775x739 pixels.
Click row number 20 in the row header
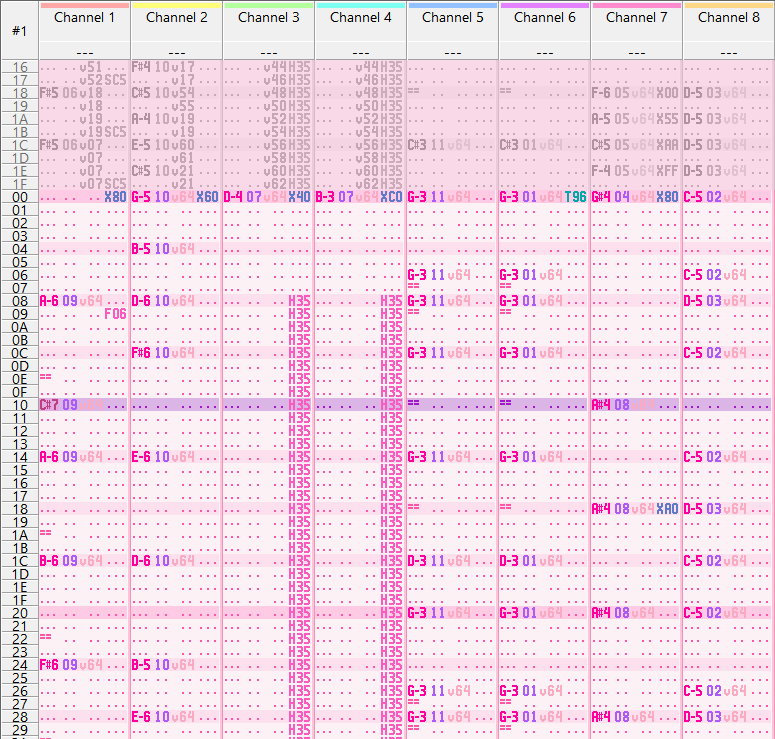[x=19, y=613]
